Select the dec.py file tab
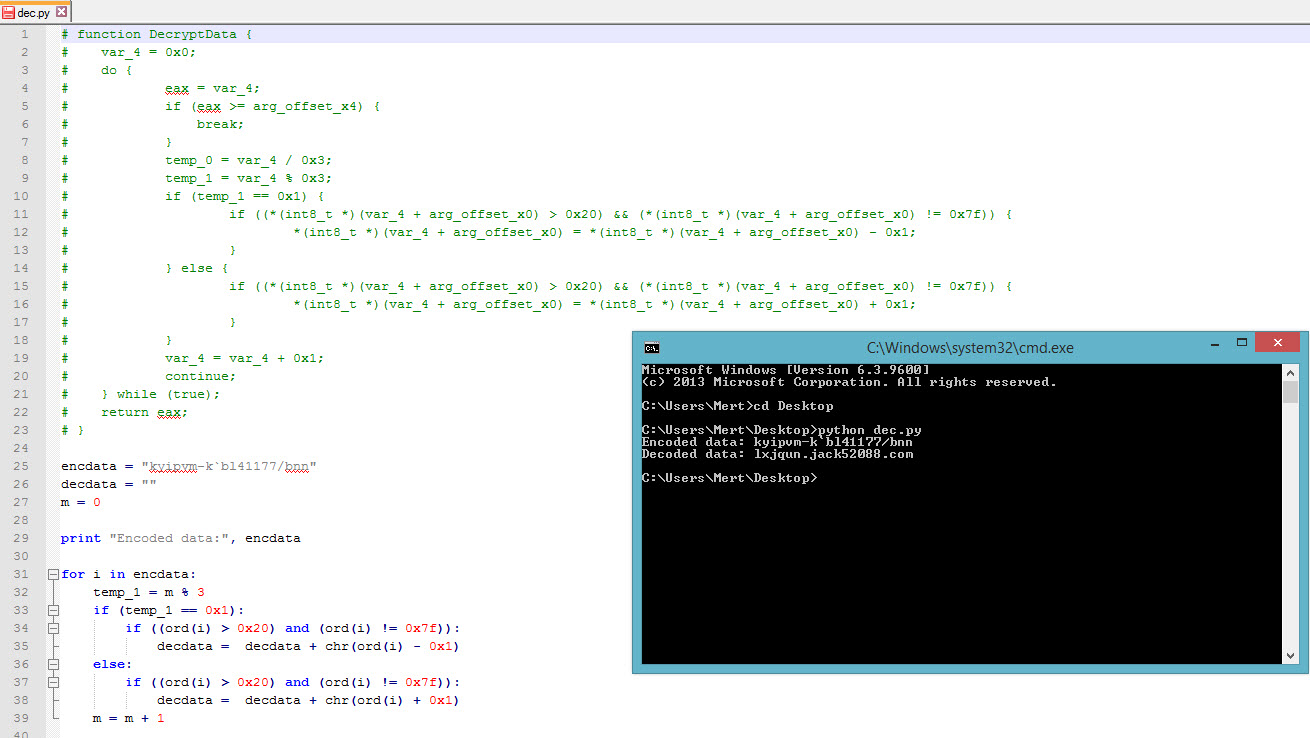This screenshot has height=738, width=1310. 36,12
